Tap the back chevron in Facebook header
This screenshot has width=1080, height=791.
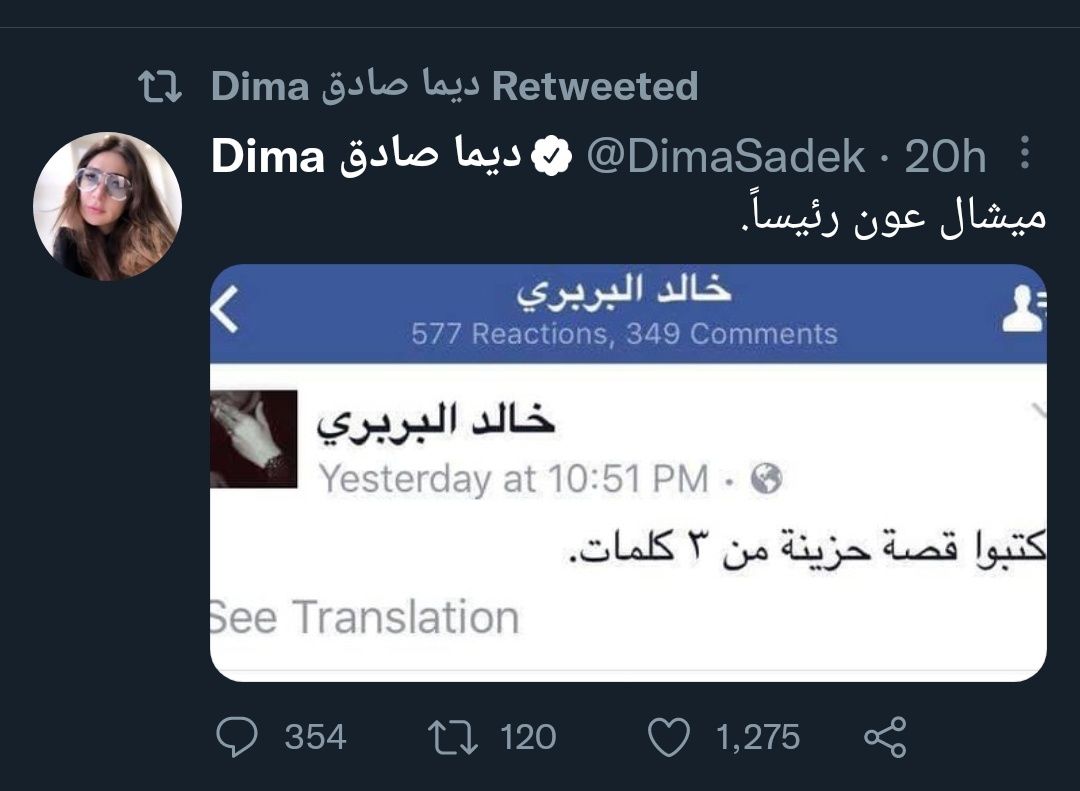click(225, 309)
